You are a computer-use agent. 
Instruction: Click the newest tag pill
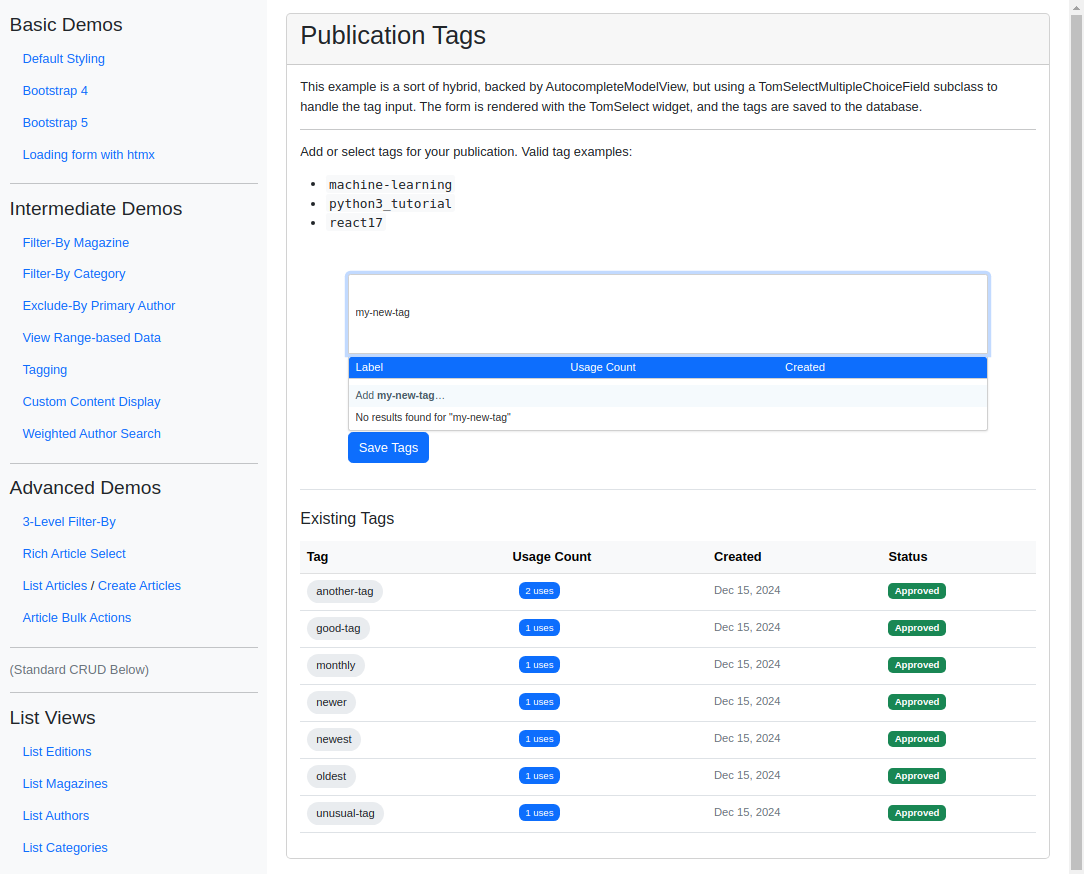point(334,739)
